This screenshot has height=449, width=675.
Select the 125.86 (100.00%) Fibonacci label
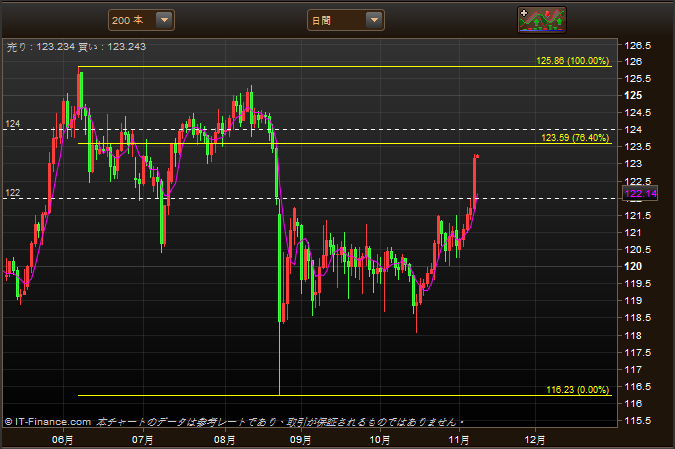[x=573, y=61]
